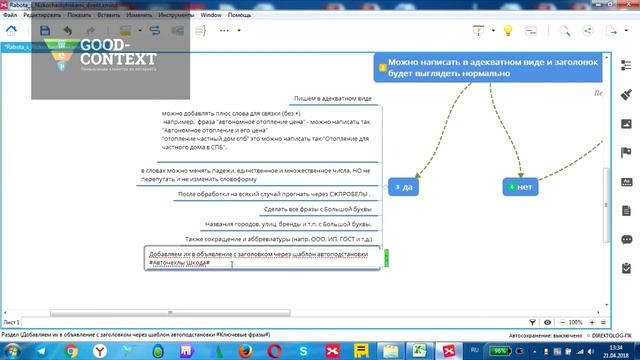
Task: Open the Format brush panel in the sidebar
Action: point(626,95)
